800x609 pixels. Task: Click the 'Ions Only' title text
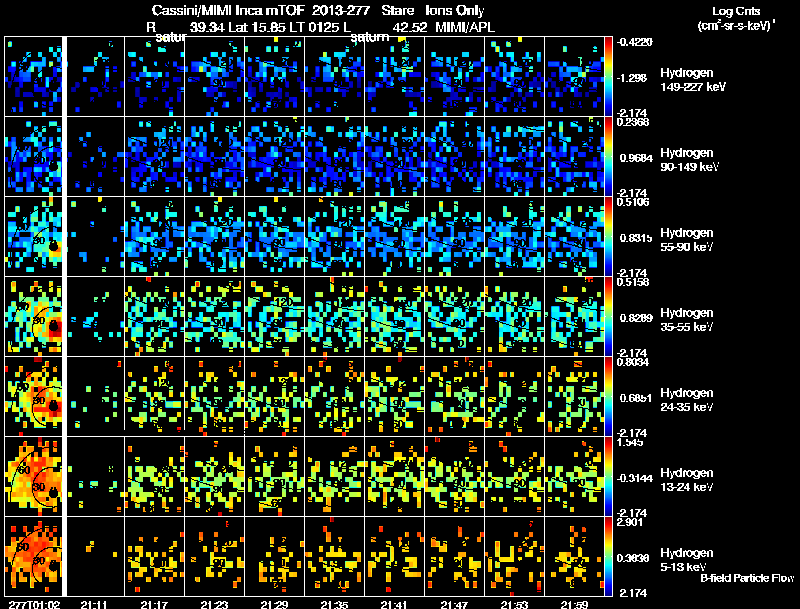(455, 10)
